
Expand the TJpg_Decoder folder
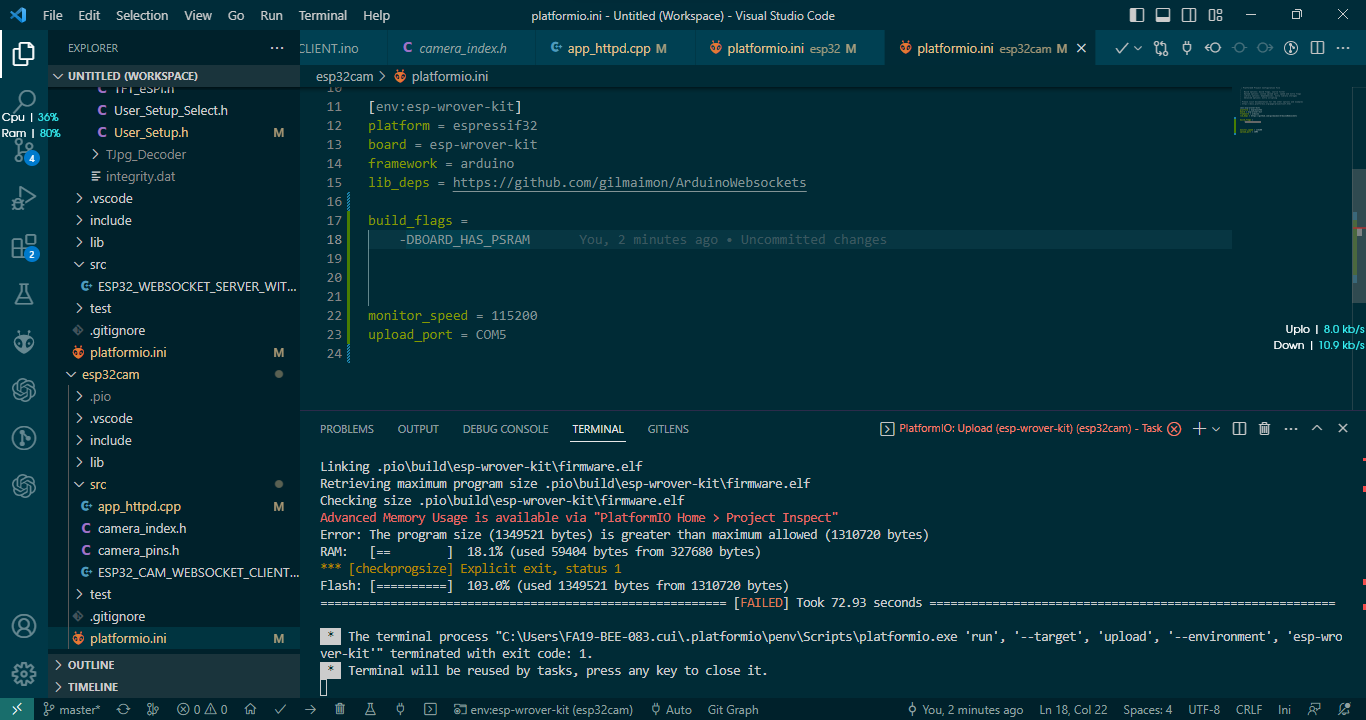174,154
